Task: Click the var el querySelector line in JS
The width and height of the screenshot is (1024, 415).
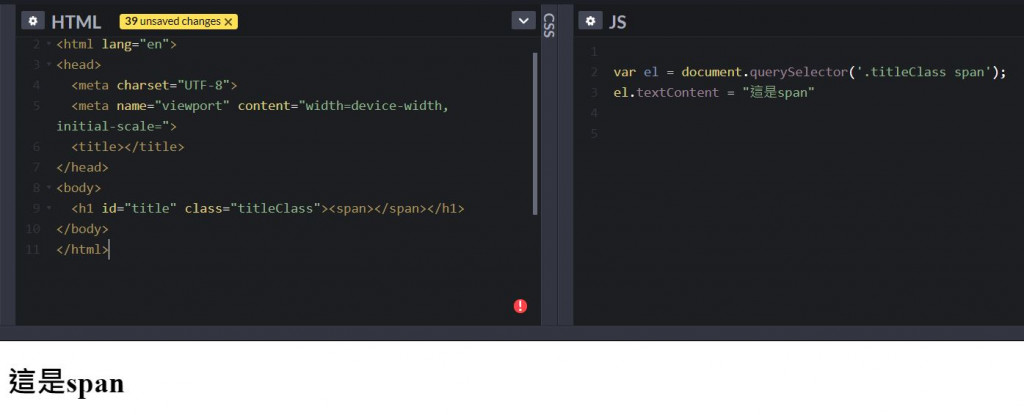Action: (810, 72)
